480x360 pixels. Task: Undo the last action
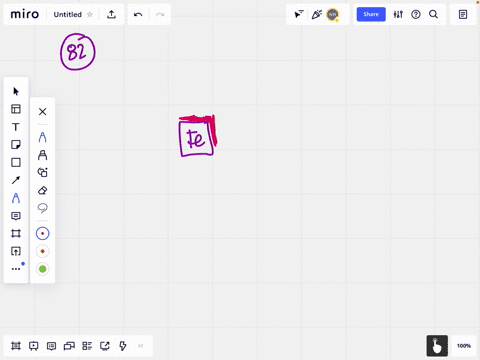[x=138, y=15]
